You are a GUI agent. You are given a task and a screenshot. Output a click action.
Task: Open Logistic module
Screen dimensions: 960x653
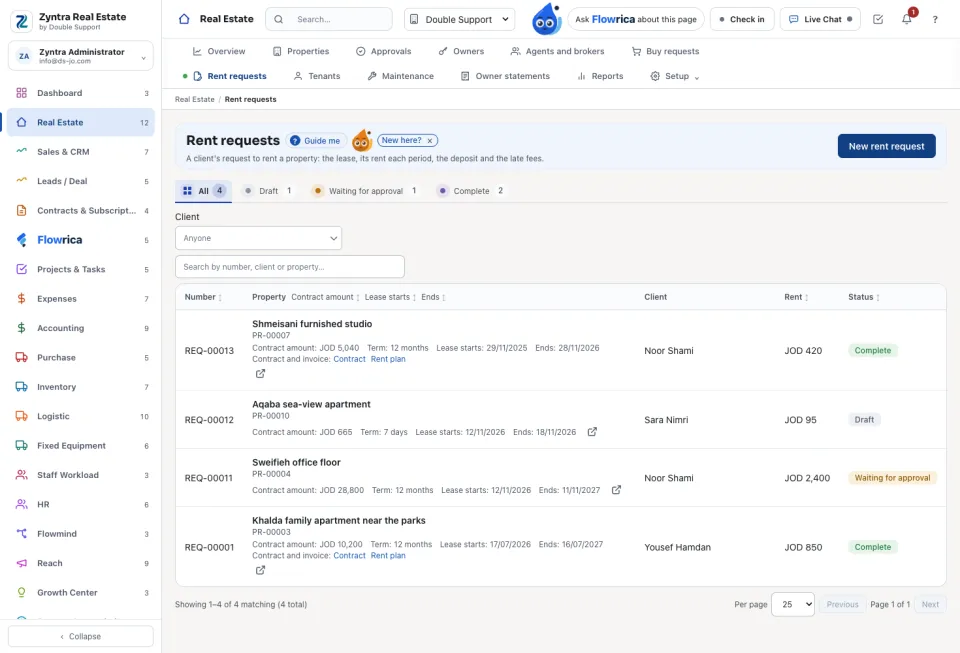tap(81, 416)
